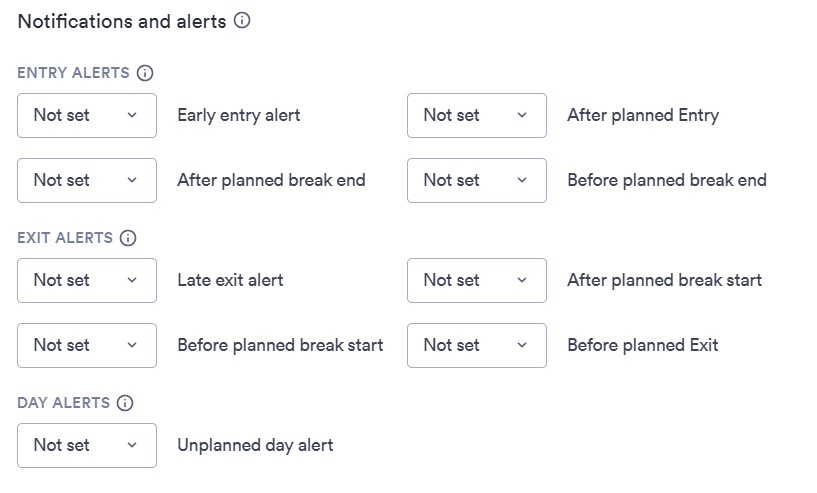Open the Entry Alerts info icon

[x=145, y=73]
